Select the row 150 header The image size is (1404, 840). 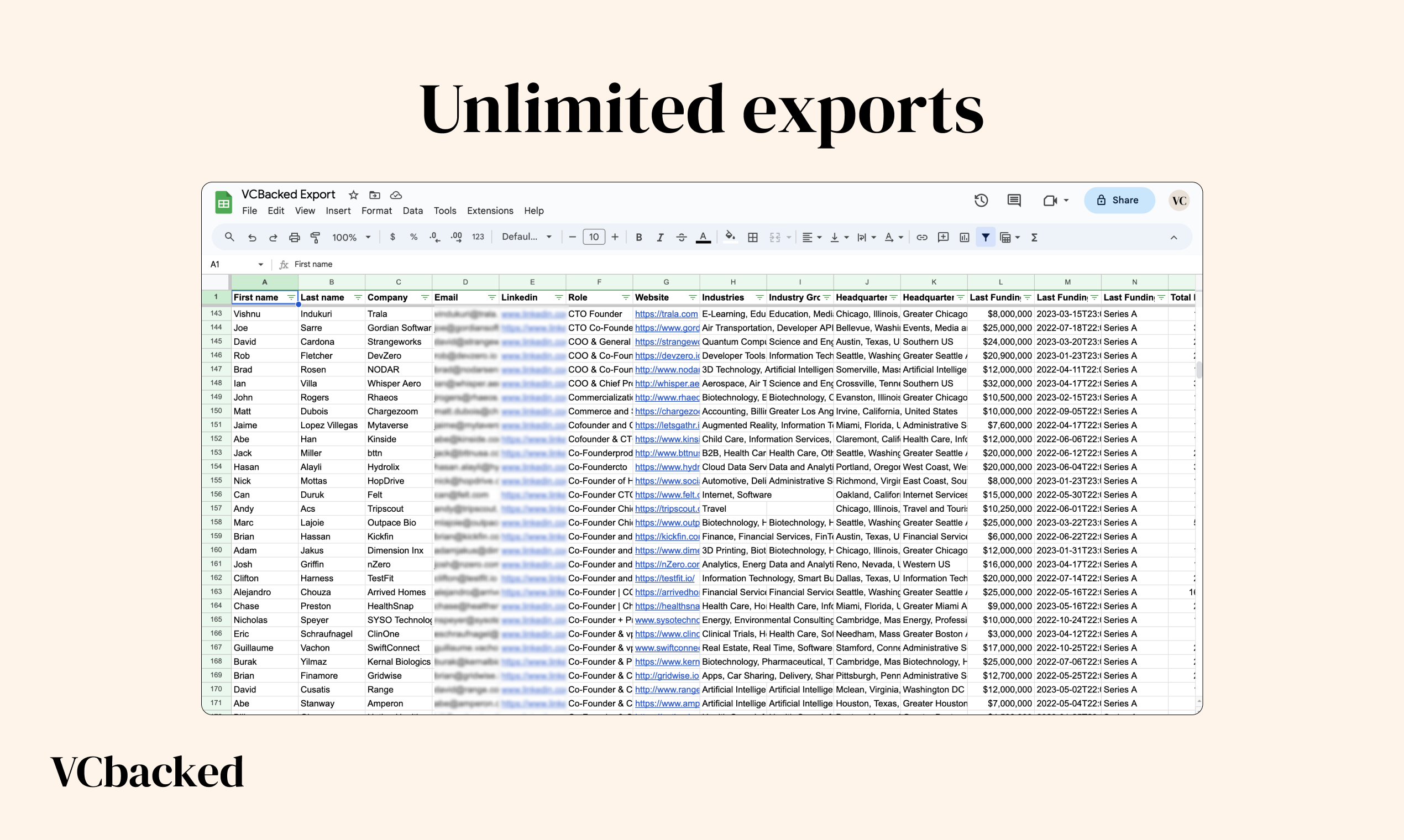216,411
